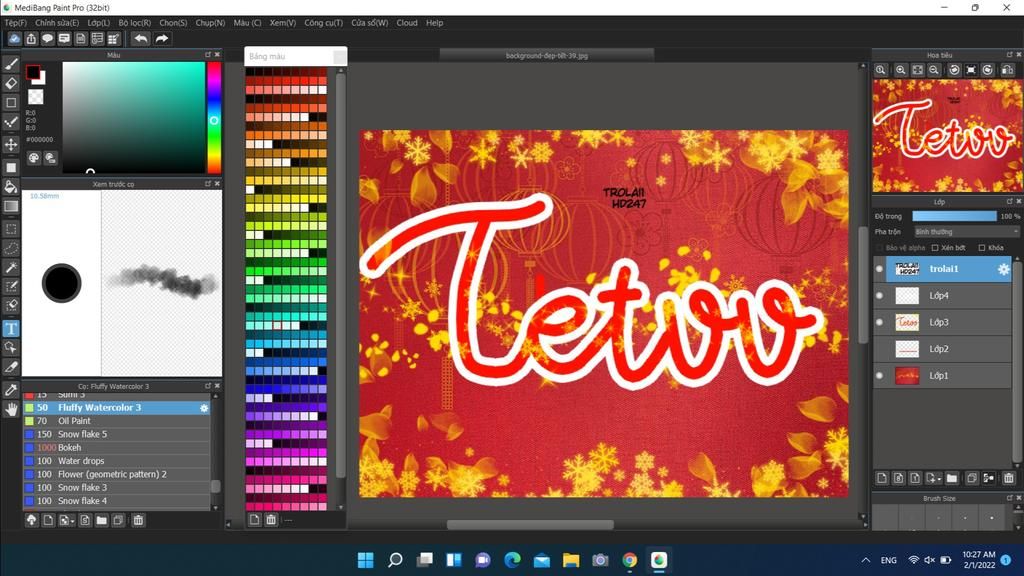The image size is (1024, 576).
Task: Select the Bucket fill tool
Action: pyautogui.click(x=11, y=187)
